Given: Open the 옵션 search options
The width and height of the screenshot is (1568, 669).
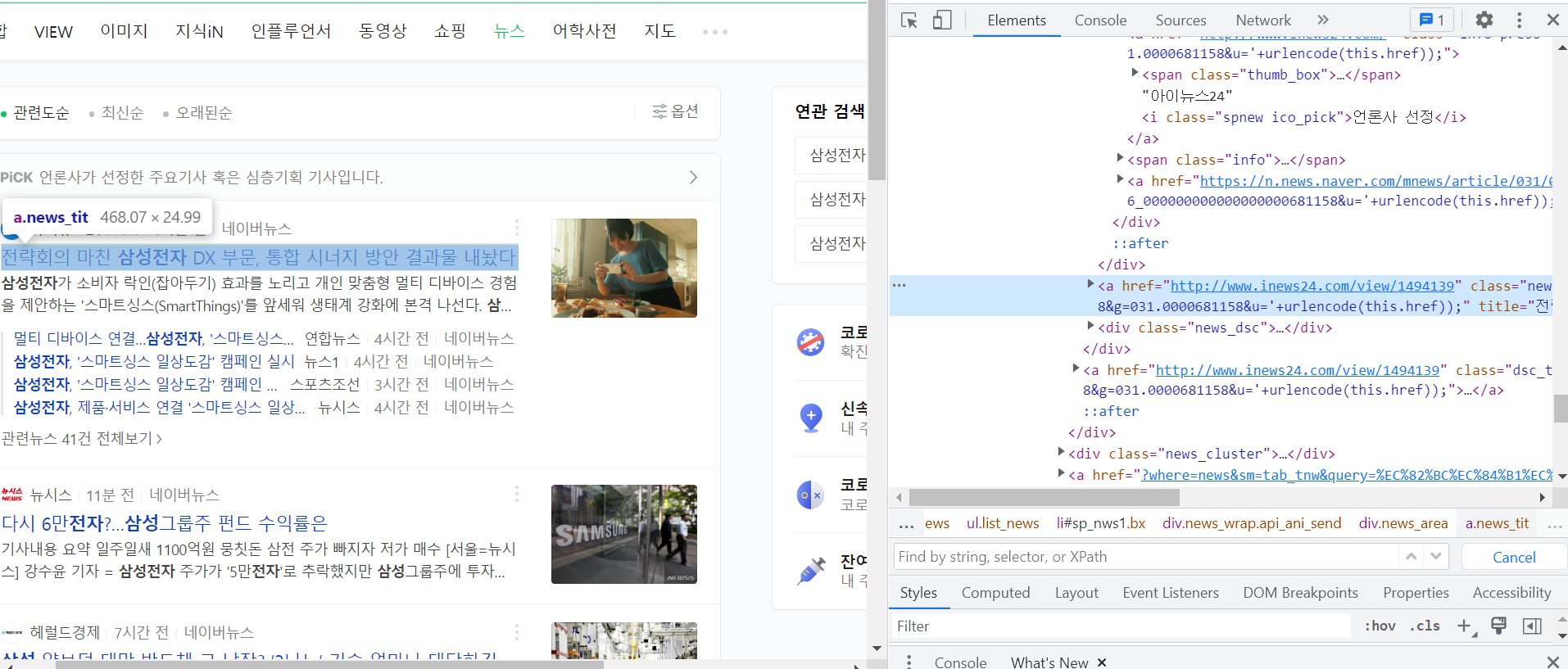Looking at the screenshot, I should 675,111.
